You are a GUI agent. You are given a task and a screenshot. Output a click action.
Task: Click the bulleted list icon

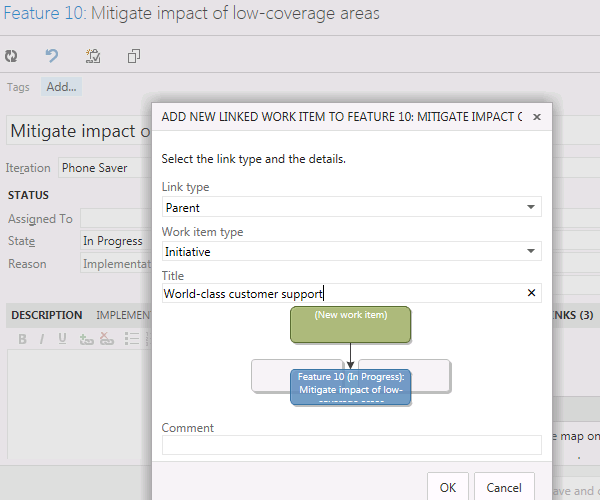pos(132,339)
